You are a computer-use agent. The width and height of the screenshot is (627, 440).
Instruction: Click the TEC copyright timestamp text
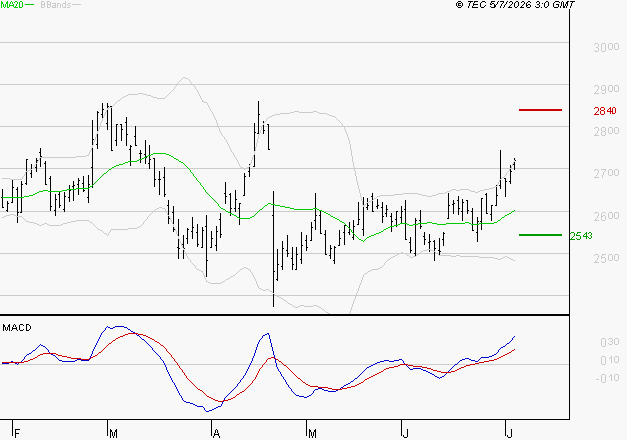click(x=515, y=4)
